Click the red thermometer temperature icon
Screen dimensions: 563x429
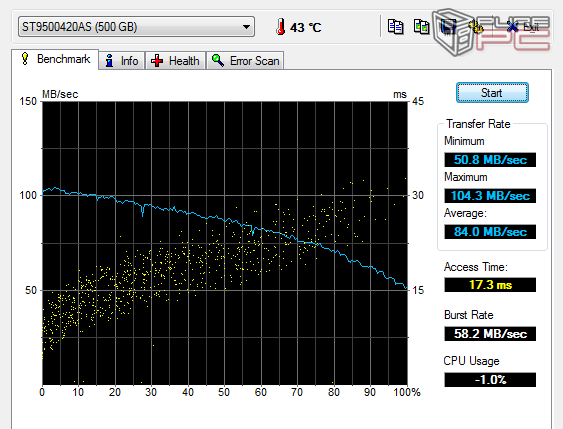(x=280, y=27)
